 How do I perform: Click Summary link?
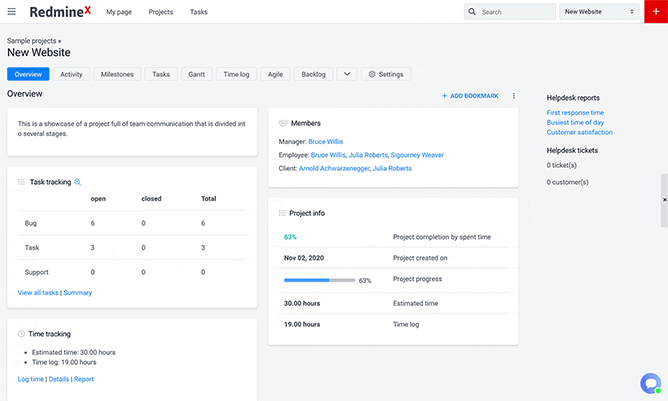click(x=78, y=293)
